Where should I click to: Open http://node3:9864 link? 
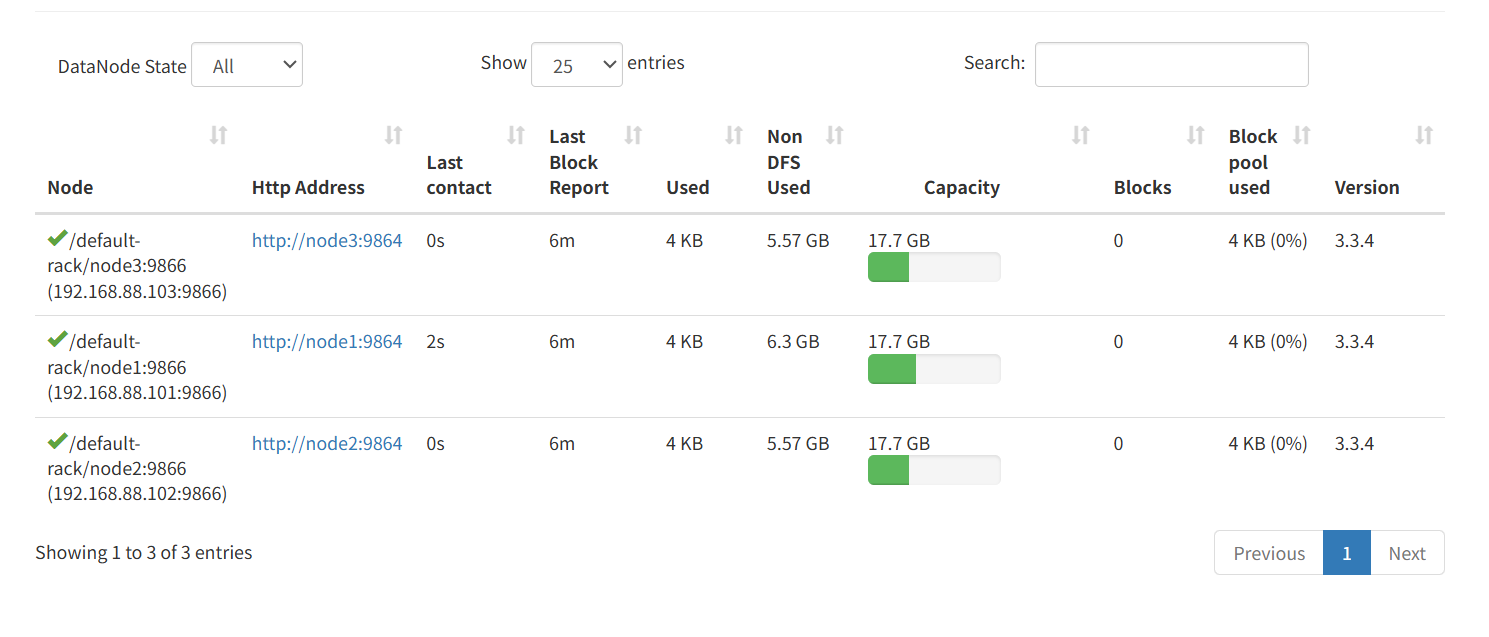(x=327, y=240)
